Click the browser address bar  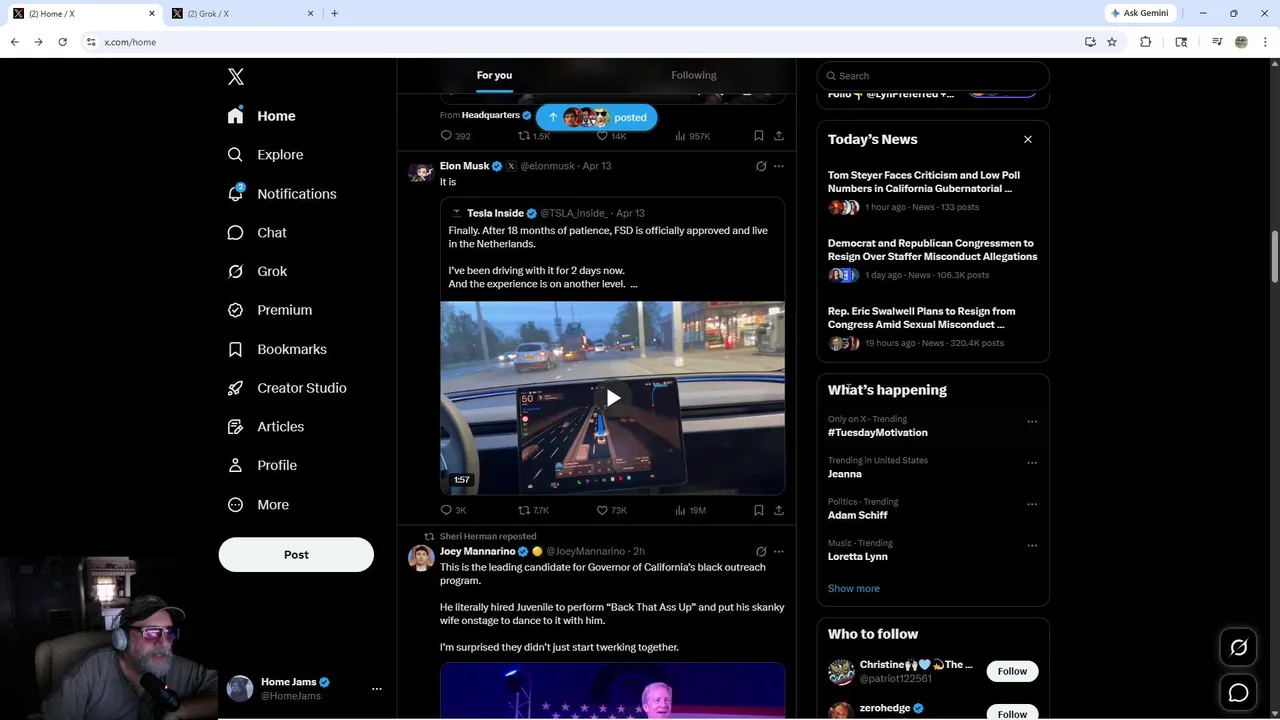(x=580, y=42)
